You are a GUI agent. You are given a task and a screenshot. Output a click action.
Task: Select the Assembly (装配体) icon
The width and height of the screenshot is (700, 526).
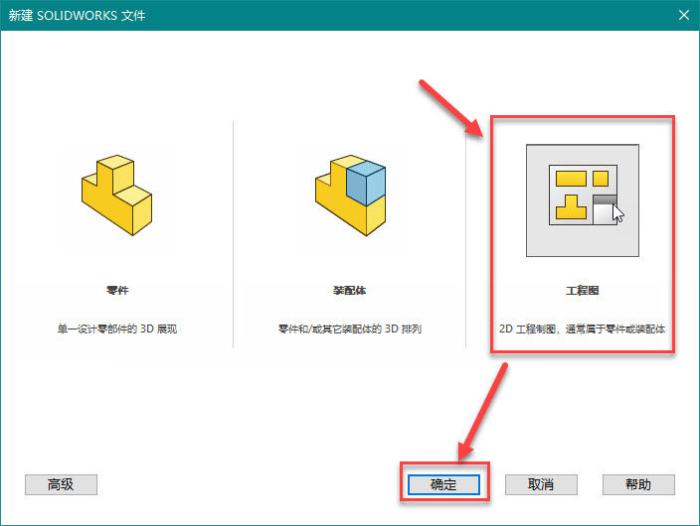(349, 195)
